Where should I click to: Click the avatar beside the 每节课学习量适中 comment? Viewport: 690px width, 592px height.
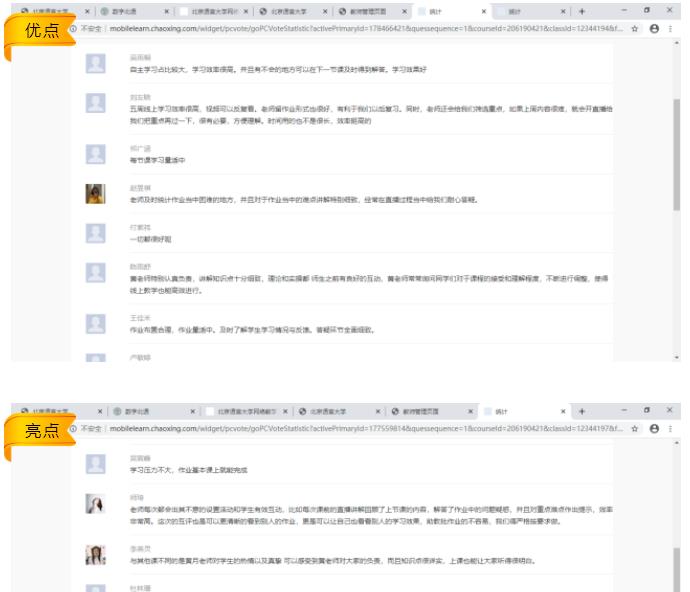96,154
